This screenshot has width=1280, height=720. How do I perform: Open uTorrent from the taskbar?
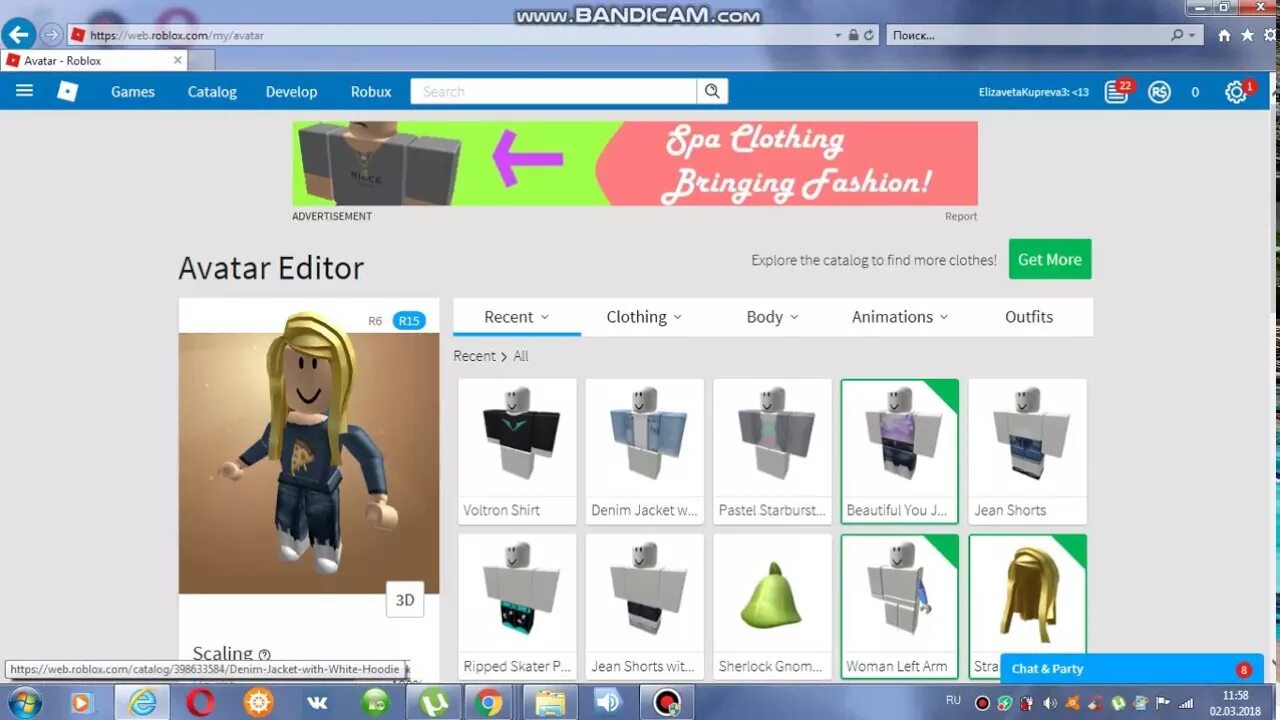point(432,703)
